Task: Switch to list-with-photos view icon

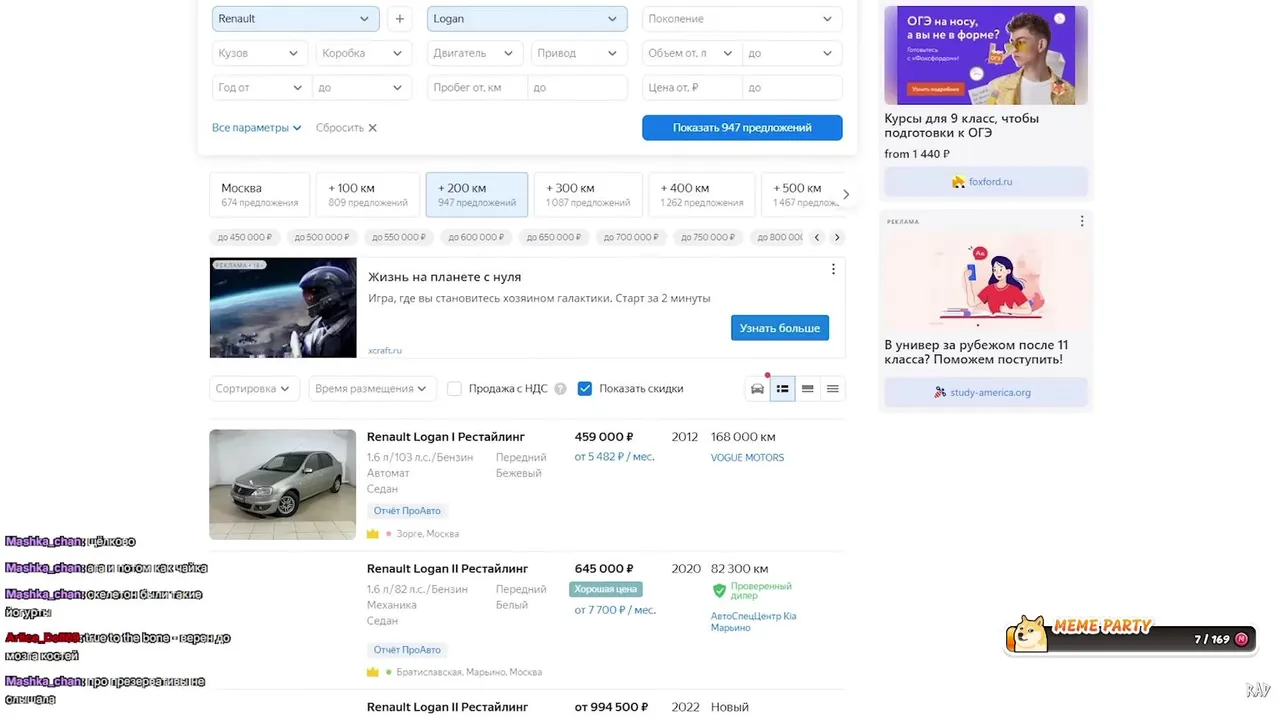Action: click(x=783, y=389)
